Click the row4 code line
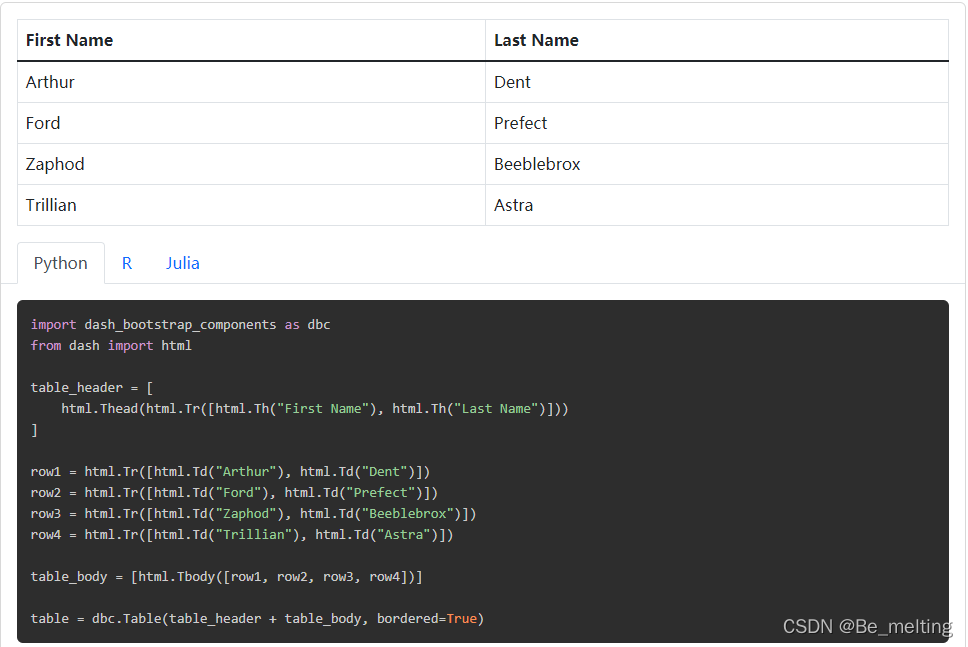 pos(242,535)
